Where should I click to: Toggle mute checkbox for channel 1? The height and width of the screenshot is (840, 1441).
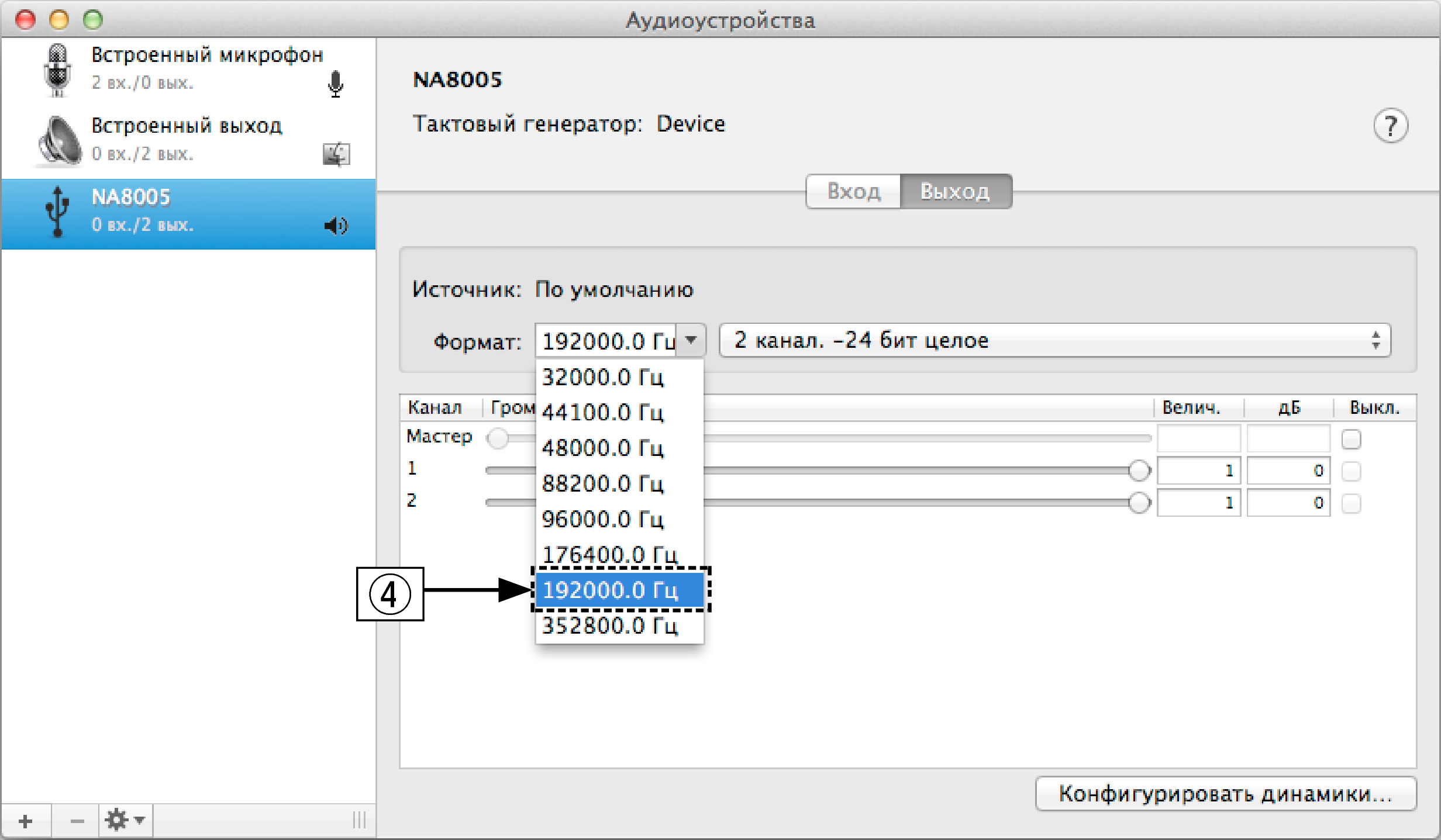[x=1355, y=468]
